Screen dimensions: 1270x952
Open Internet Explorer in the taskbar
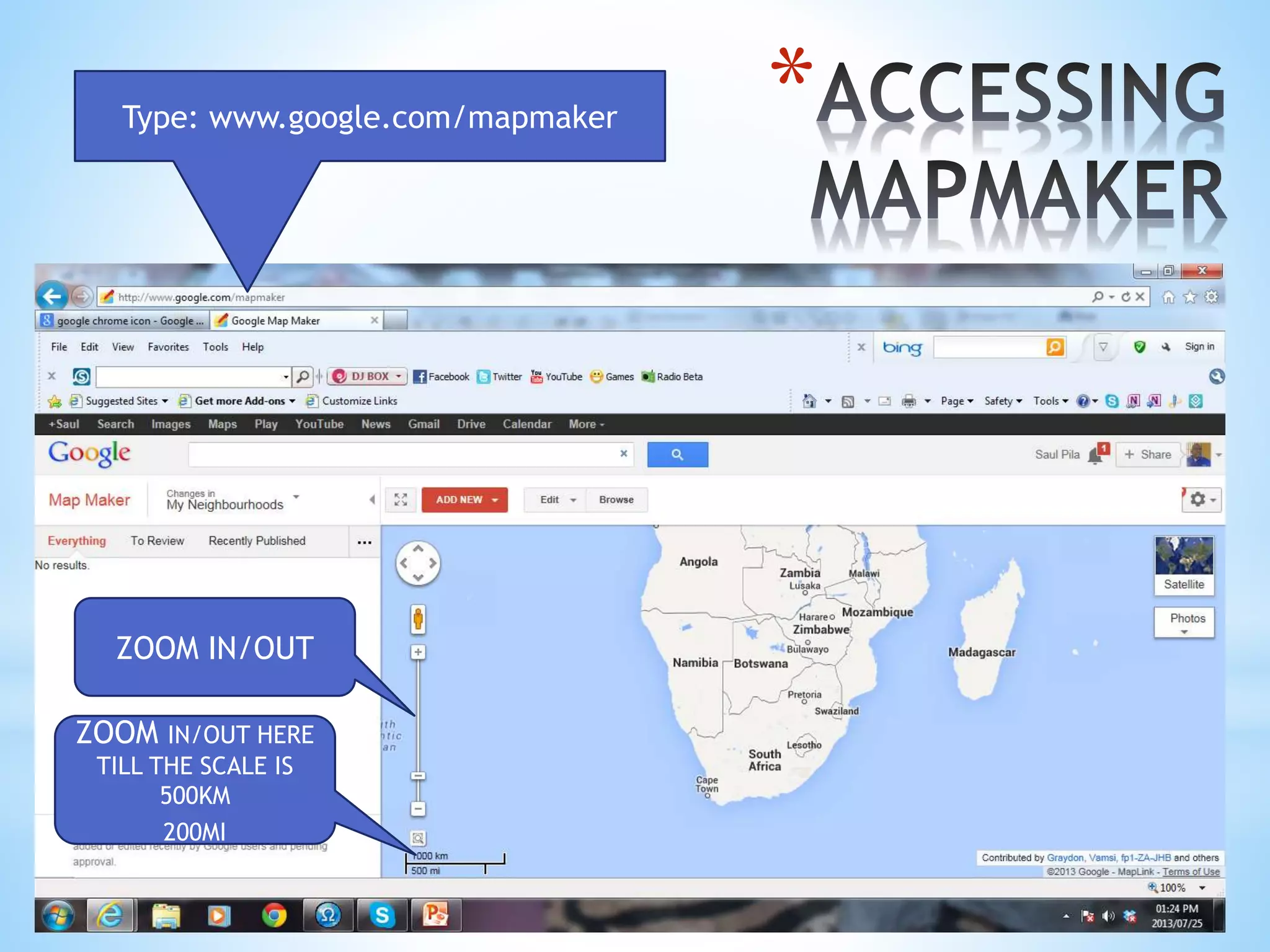pos(110,915)
